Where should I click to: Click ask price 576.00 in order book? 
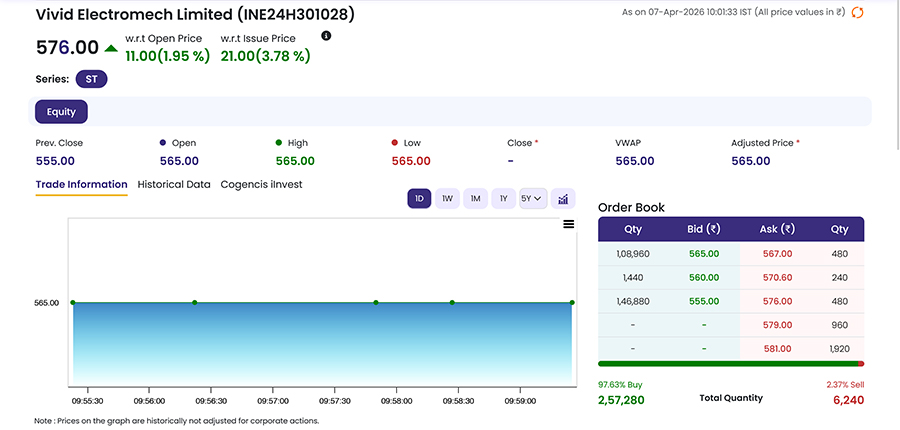pos(778,301)
